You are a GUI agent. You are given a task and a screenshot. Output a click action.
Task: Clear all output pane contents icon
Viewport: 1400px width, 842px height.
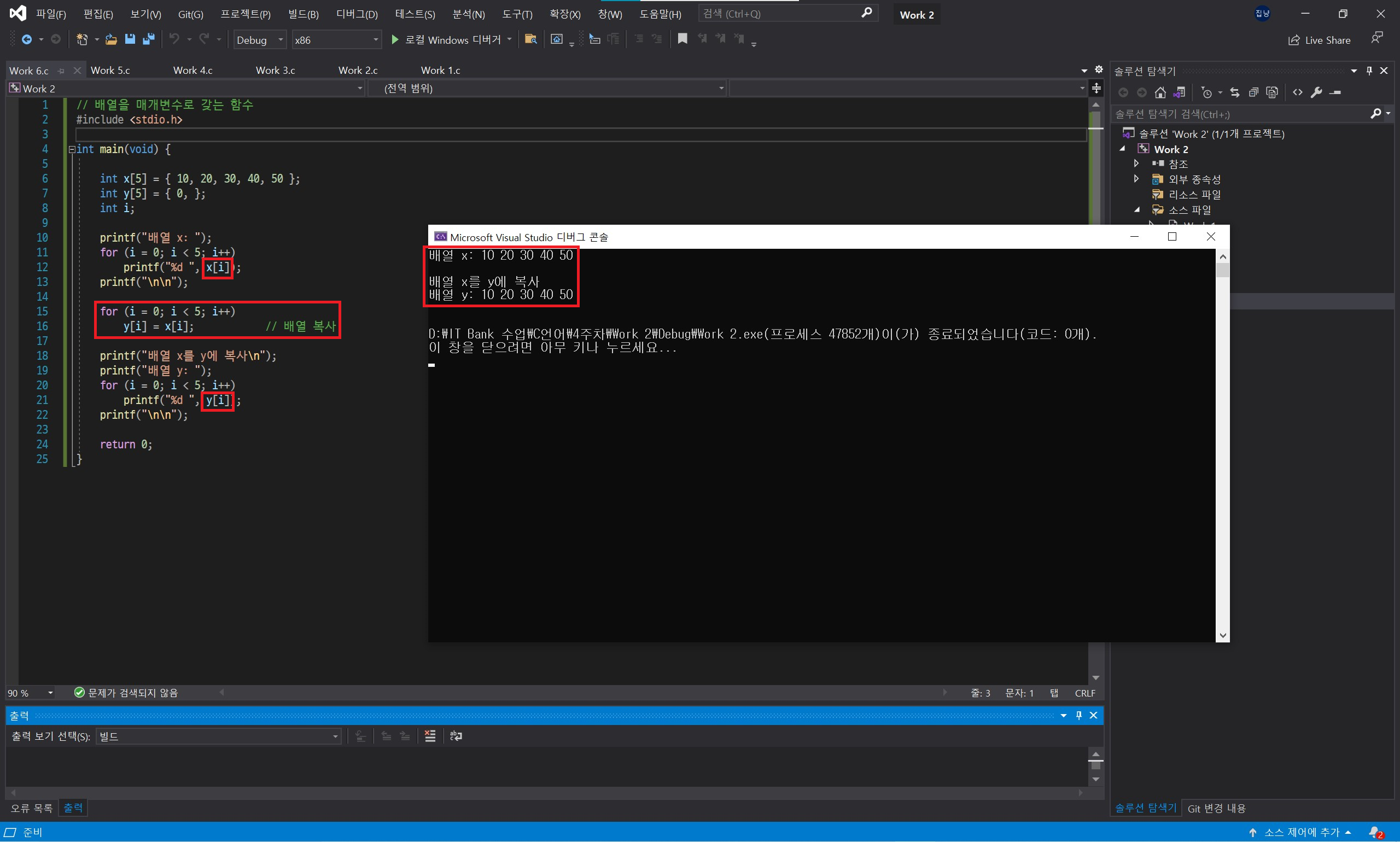[x=430, y=736]
